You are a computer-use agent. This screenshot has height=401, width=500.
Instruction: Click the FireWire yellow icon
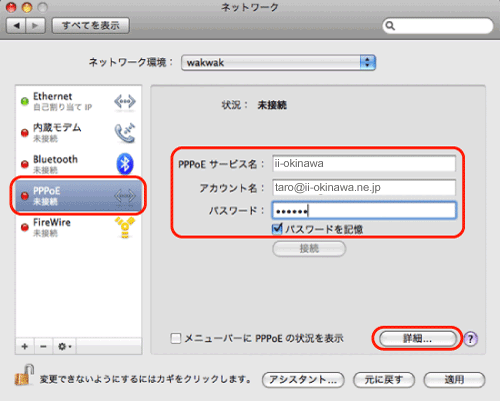pyautogui.click(x=125, y=227)
